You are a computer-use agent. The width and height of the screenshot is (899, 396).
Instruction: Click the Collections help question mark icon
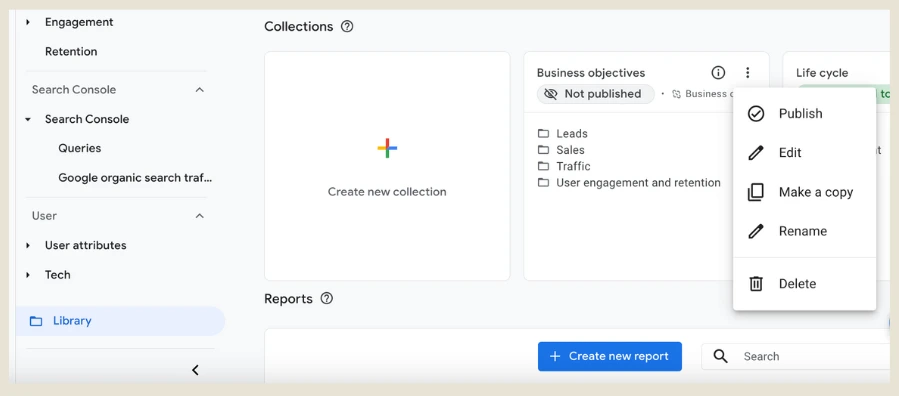click(347, 26)
